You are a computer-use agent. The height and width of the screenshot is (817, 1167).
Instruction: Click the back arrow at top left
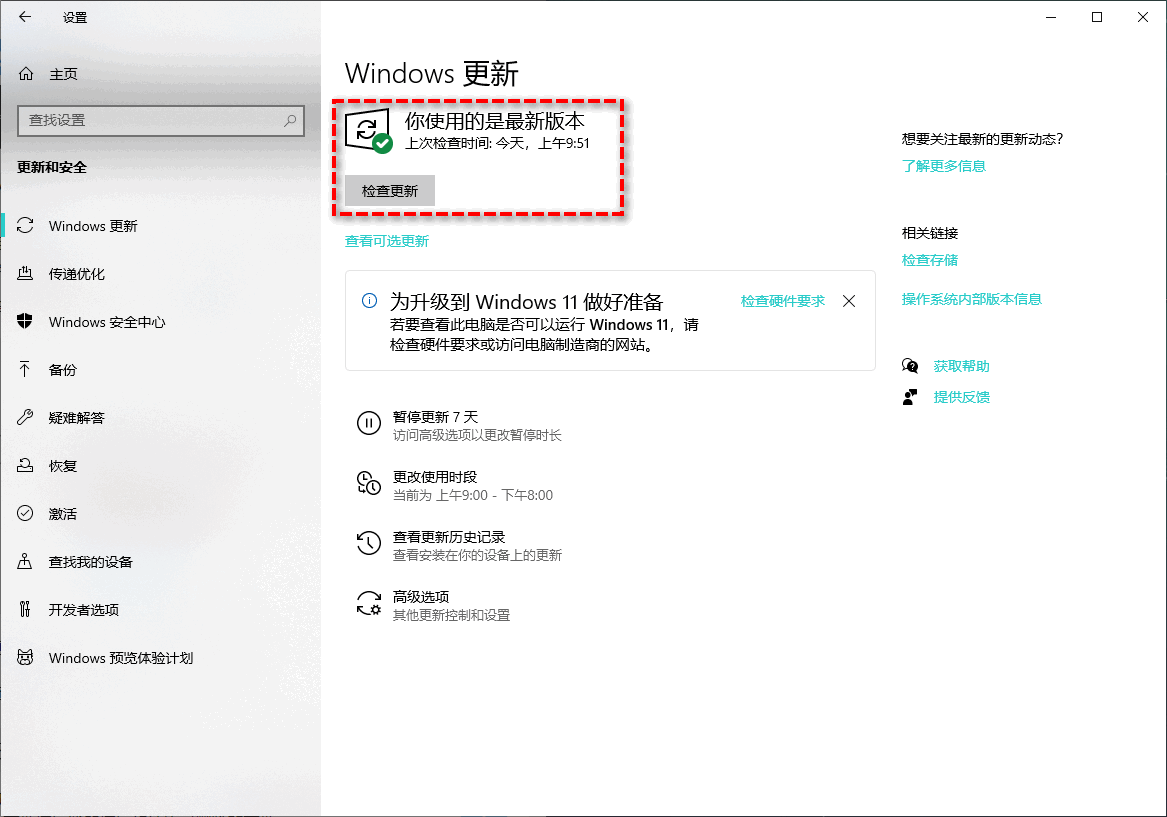click(23, 16)
